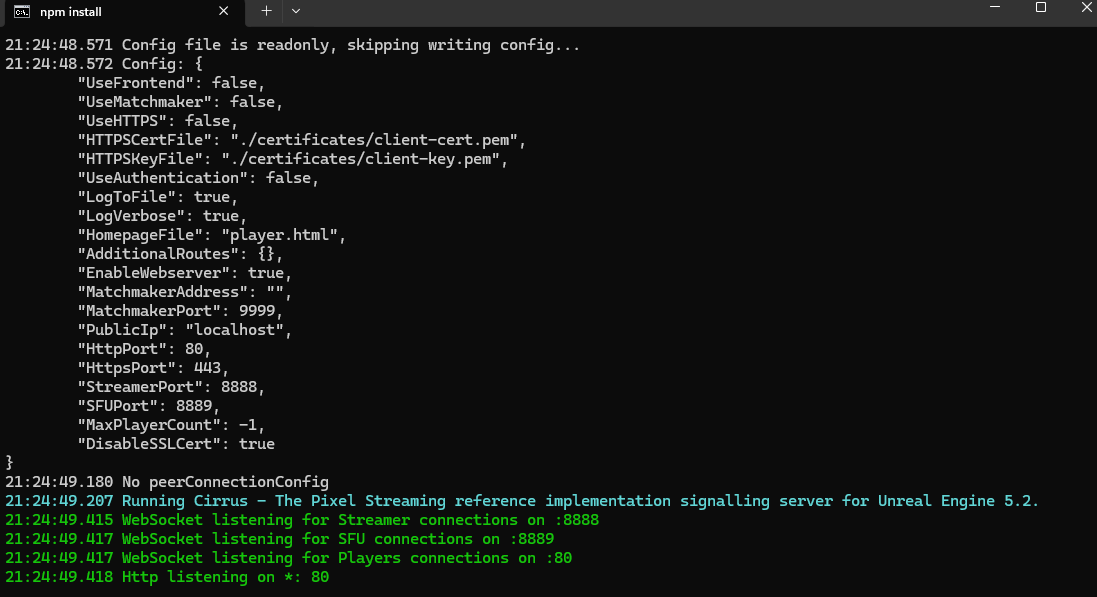Click the command prompt icon on the tab
This screenshot has height=597, width=1097.
(x=21, y=11)
